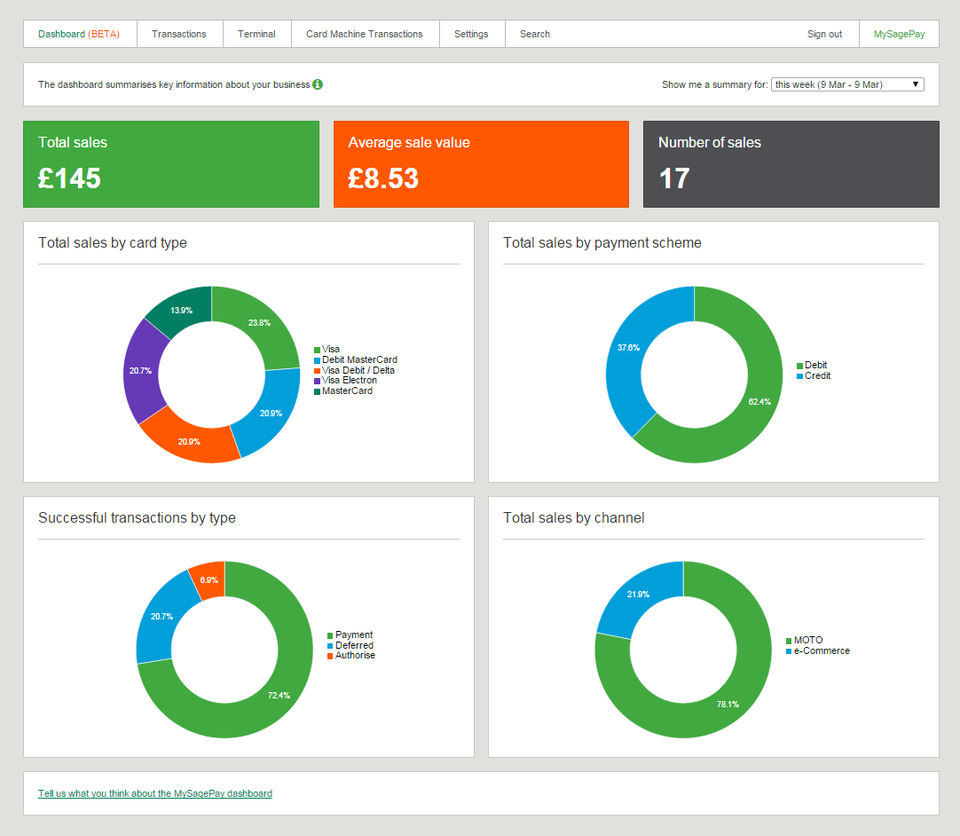Click the green info icon beside dashboard description
The height and width of the screenshot is (836, 960).
(317, 85)
